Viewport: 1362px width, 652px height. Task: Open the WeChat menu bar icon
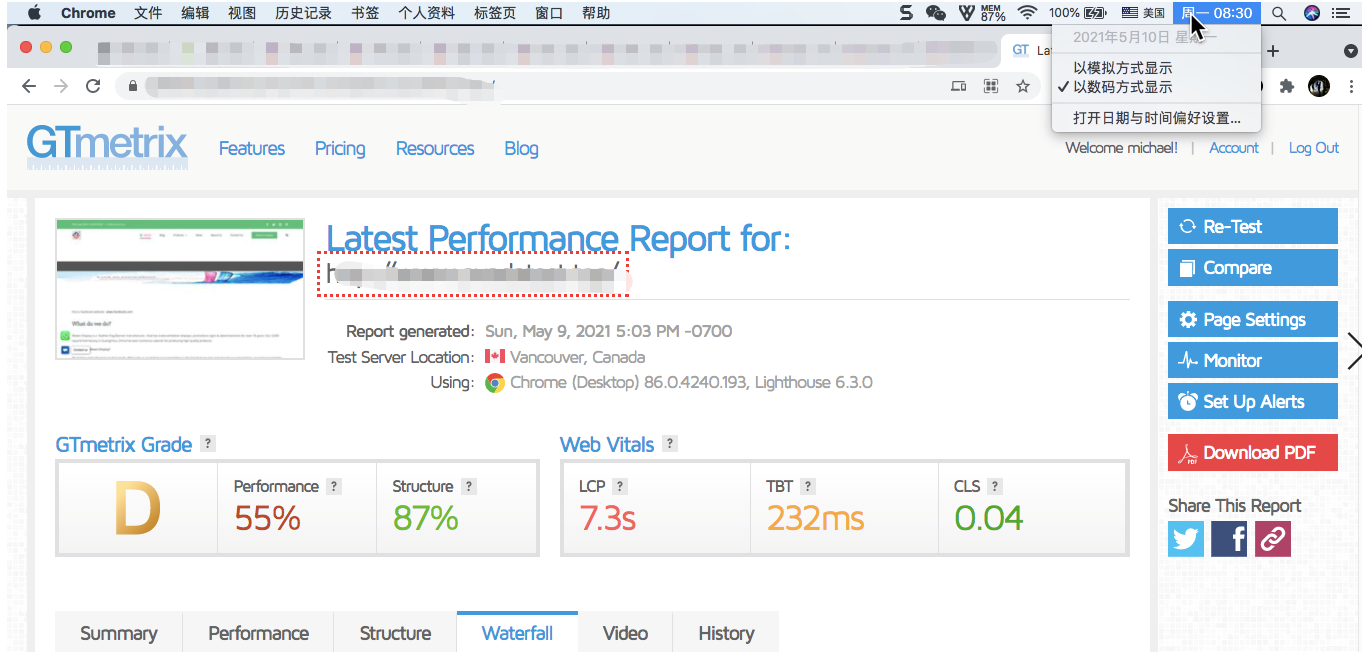[936, 13]
